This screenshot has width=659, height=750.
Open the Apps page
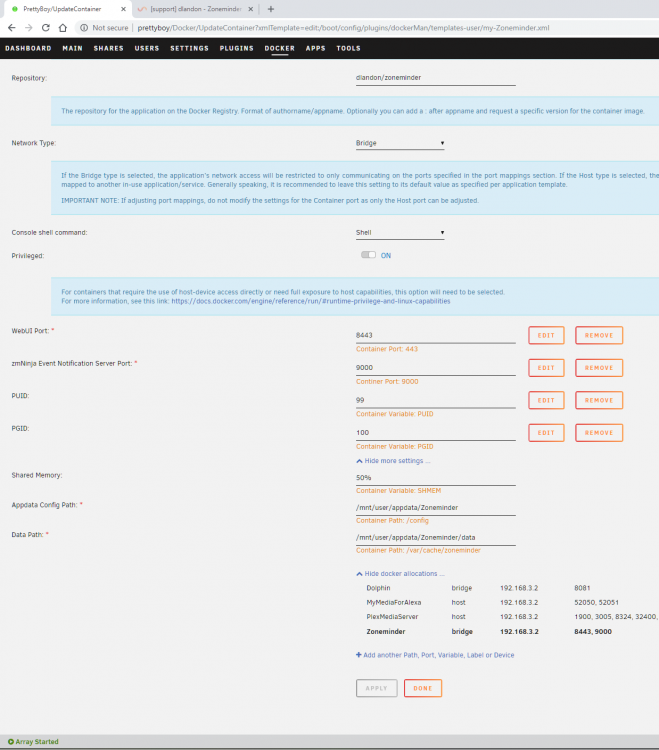pos(316,48)
